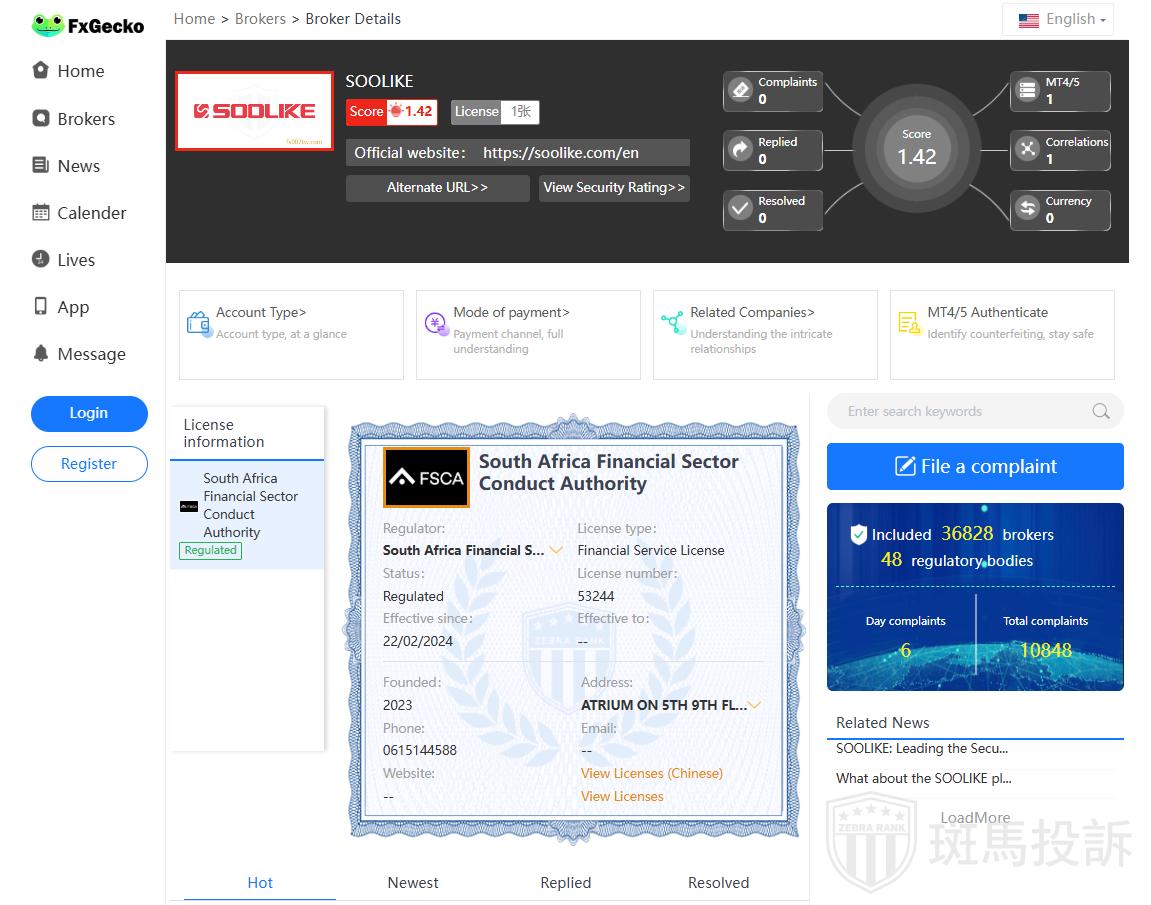Viewport: 1151px width, 905px height.
Task: Expand the truncated Regulator name
Action: pos(556,550)
